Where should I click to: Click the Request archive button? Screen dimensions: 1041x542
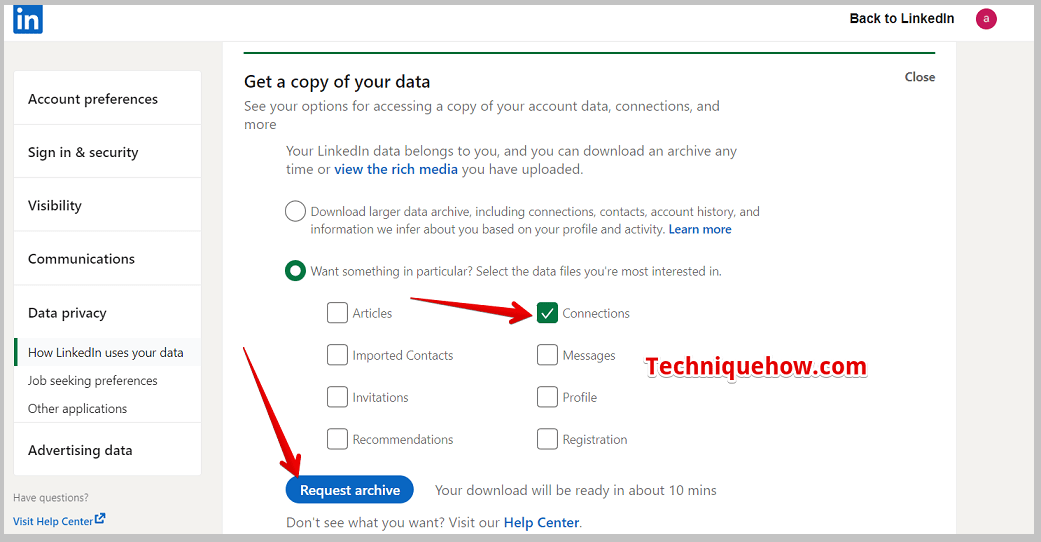click(350, 490)
